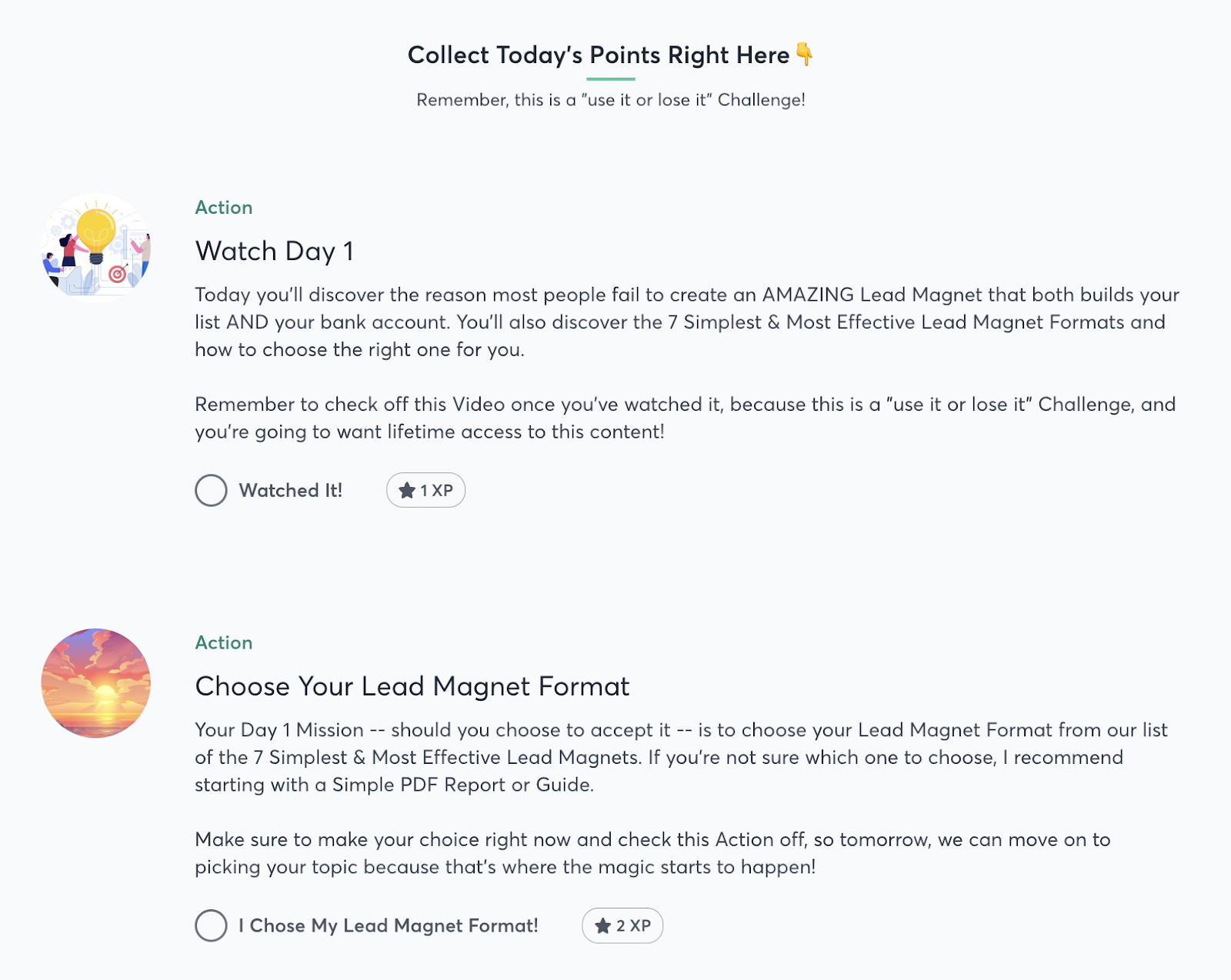
Task: Click the paragraph starting "Your Day 1 Mission"
Action: tap(681, 758)
